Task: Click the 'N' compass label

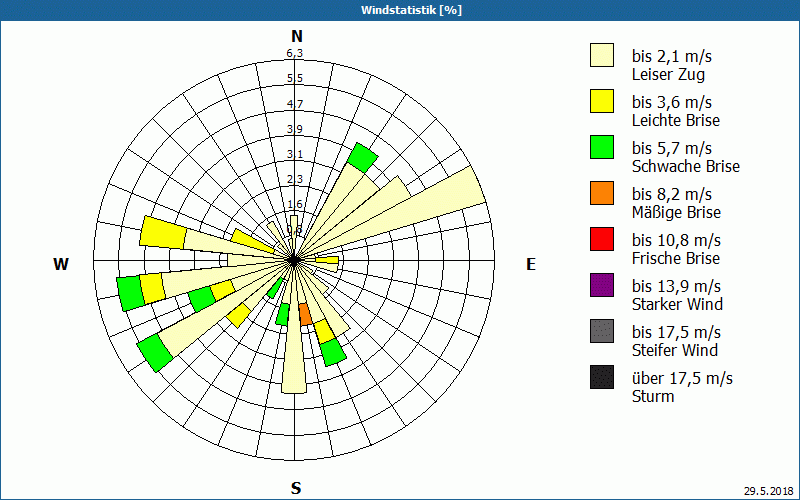Action: coord(297,36)
